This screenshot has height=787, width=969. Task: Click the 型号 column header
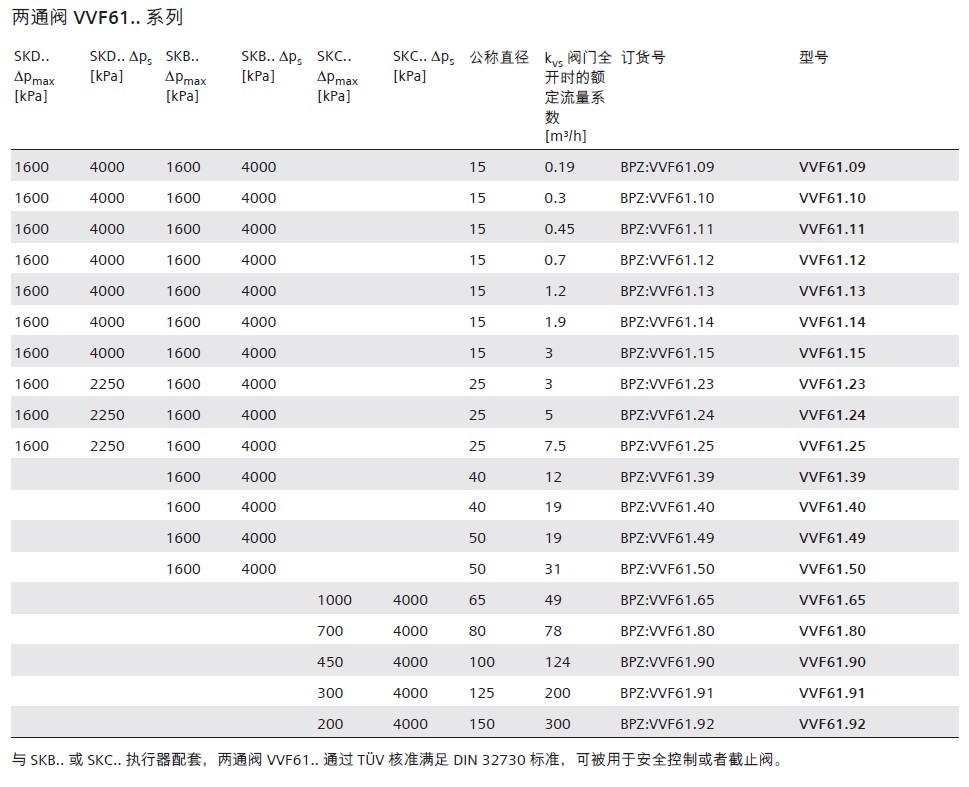coord(813,57)
